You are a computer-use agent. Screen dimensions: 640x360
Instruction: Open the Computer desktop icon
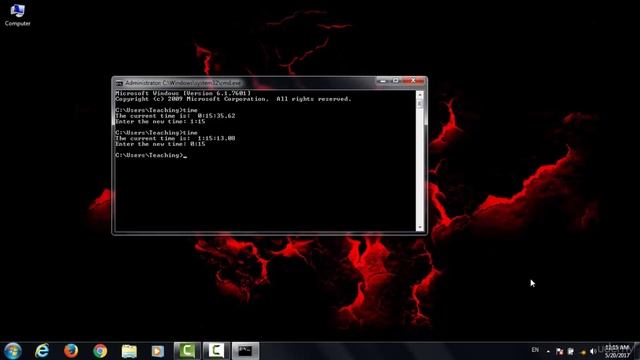coord(17,15)
